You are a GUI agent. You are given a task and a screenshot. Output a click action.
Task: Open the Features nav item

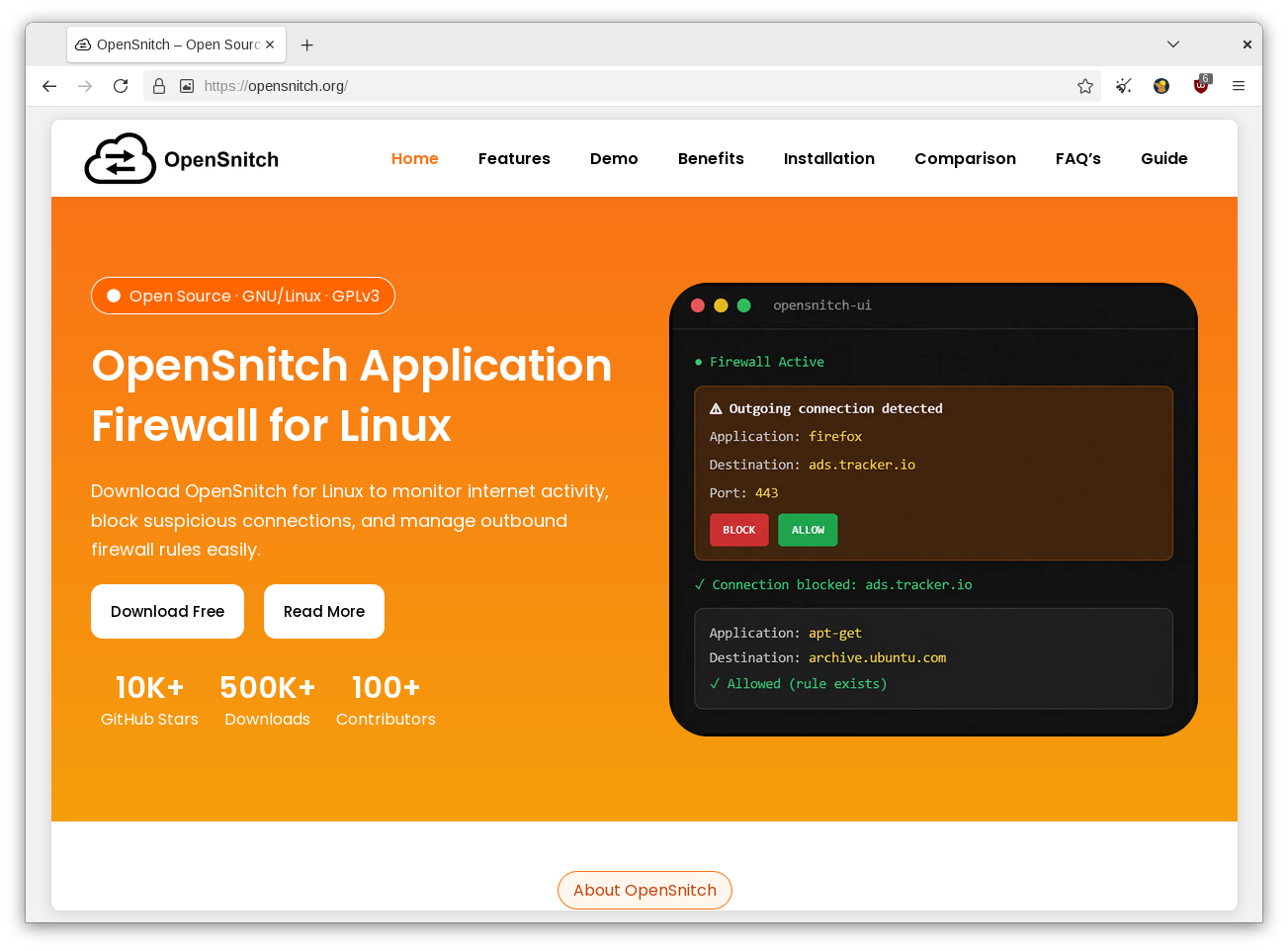click(x=514, y=158)
